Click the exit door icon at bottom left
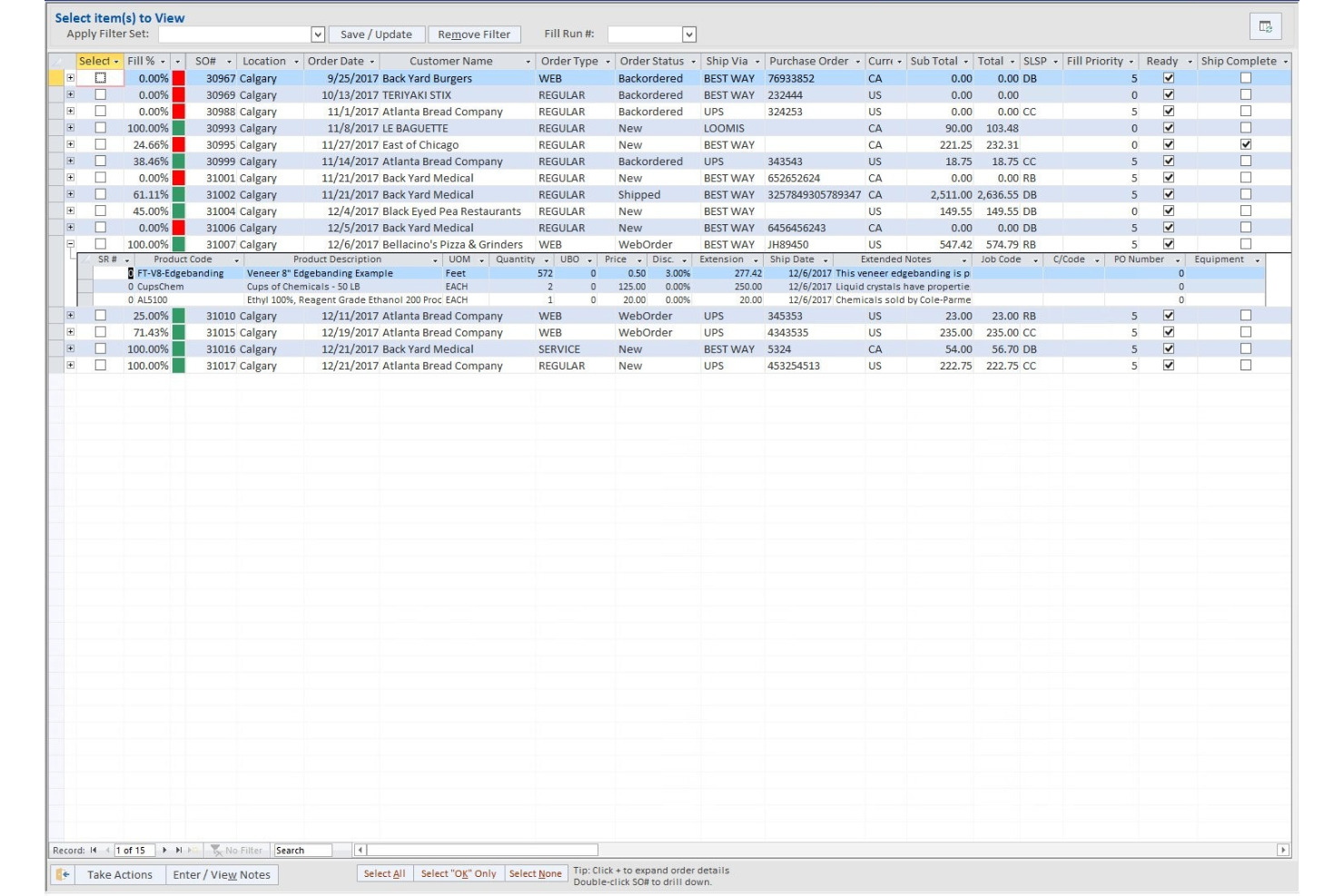Viewport: 1344px width, 896px height. click(x=62, y=874)
